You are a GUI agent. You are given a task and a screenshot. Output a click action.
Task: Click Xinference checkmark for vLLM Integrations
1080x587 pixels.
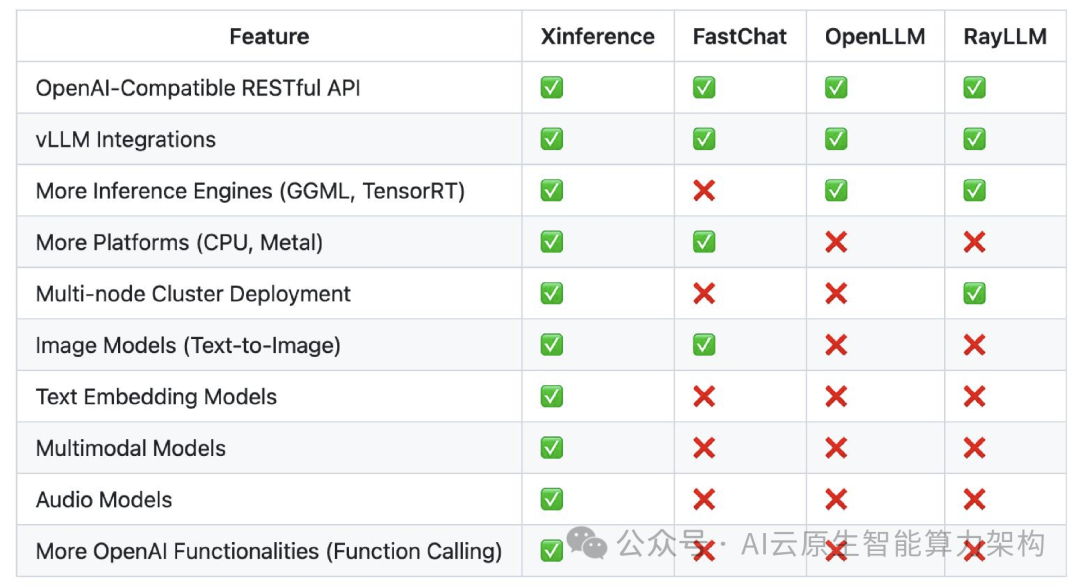coord(552,139)
